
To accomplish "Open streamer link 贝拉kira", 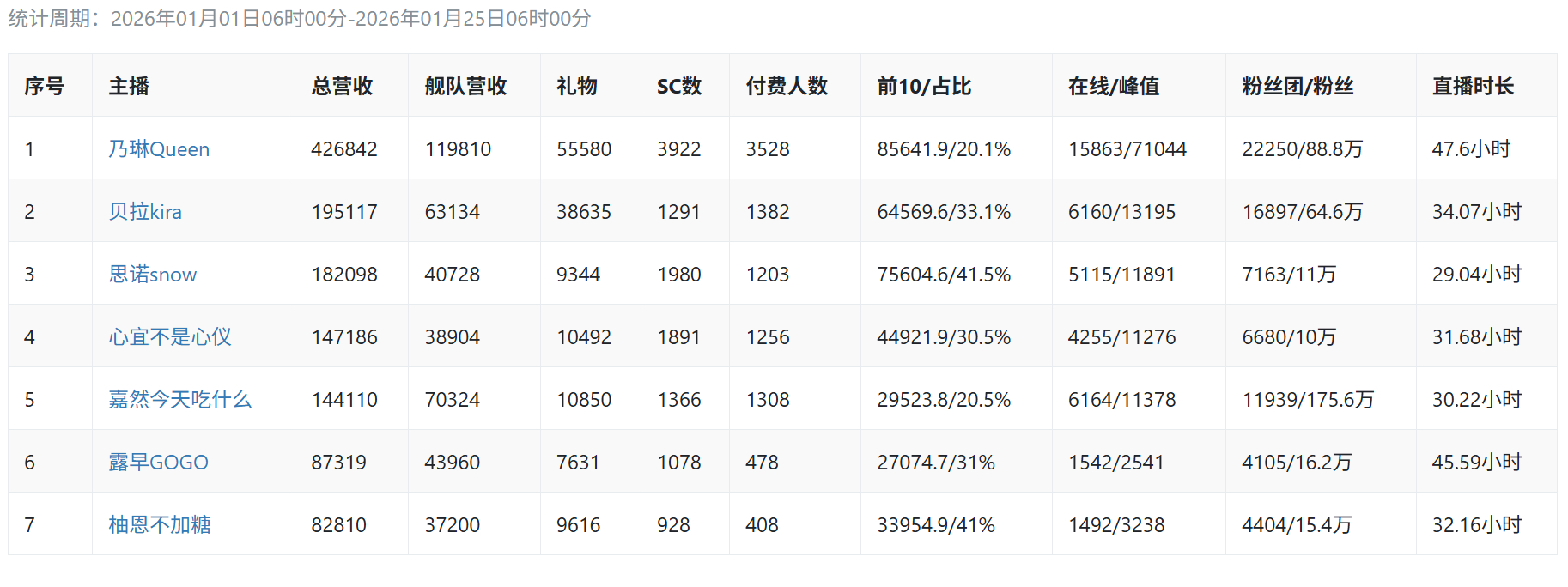I will tap(145, 212).
